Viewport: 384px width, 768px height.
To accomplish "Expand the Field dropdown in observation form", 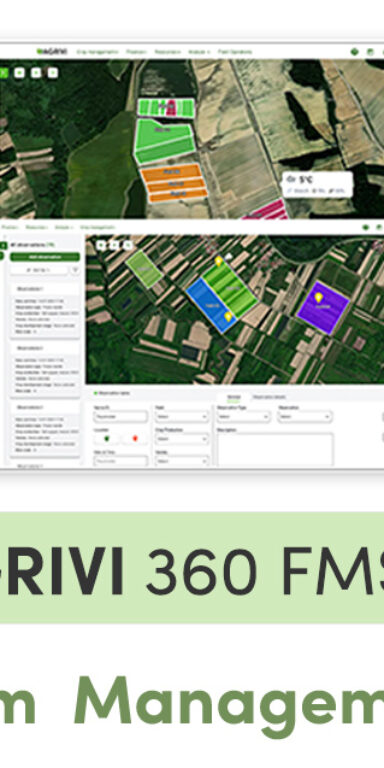I will [x=182, y=417].
